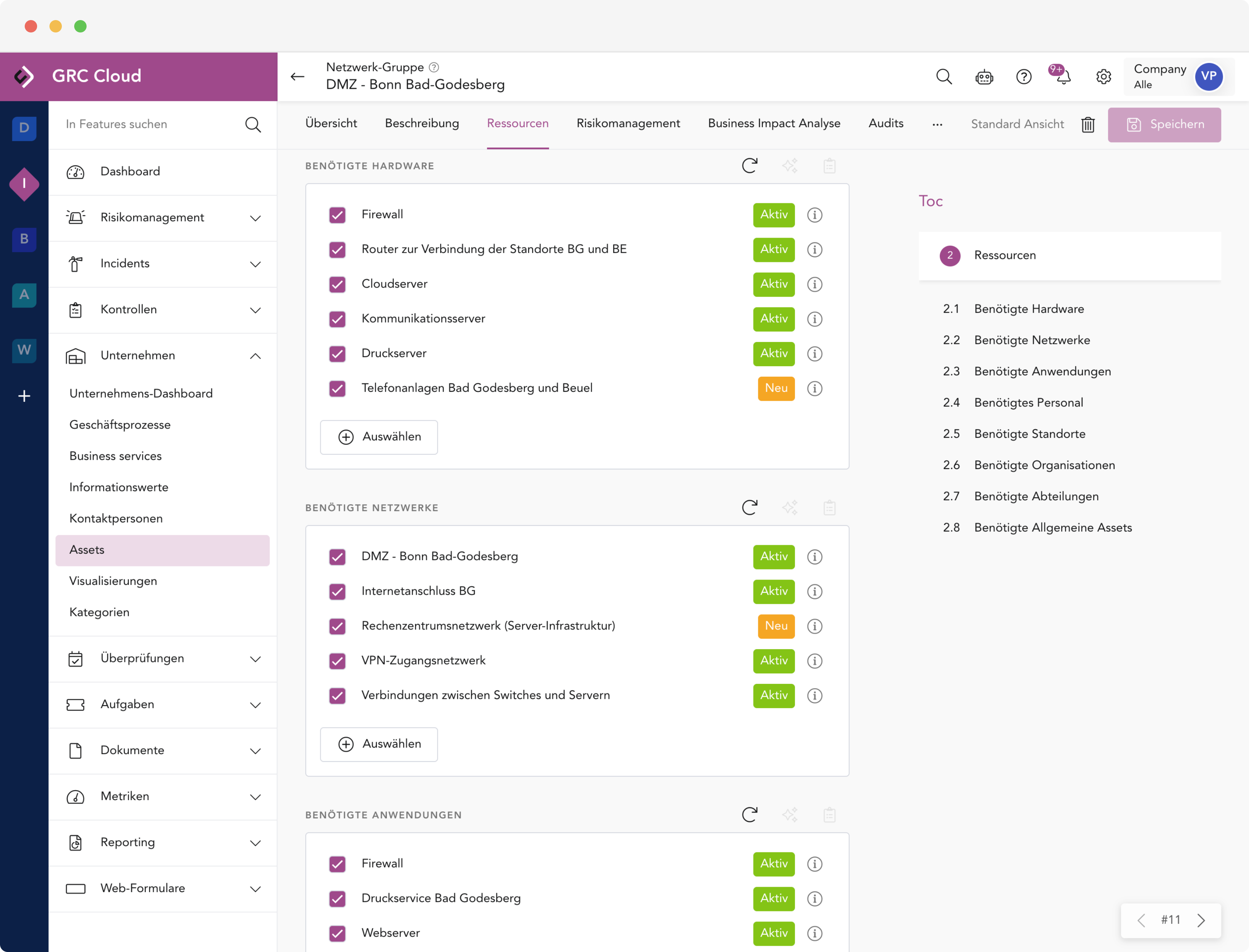This screenshot has width=1249, height=952.
Task: Refresh the Benötigte Hardware section
Action: pos(749,165)
